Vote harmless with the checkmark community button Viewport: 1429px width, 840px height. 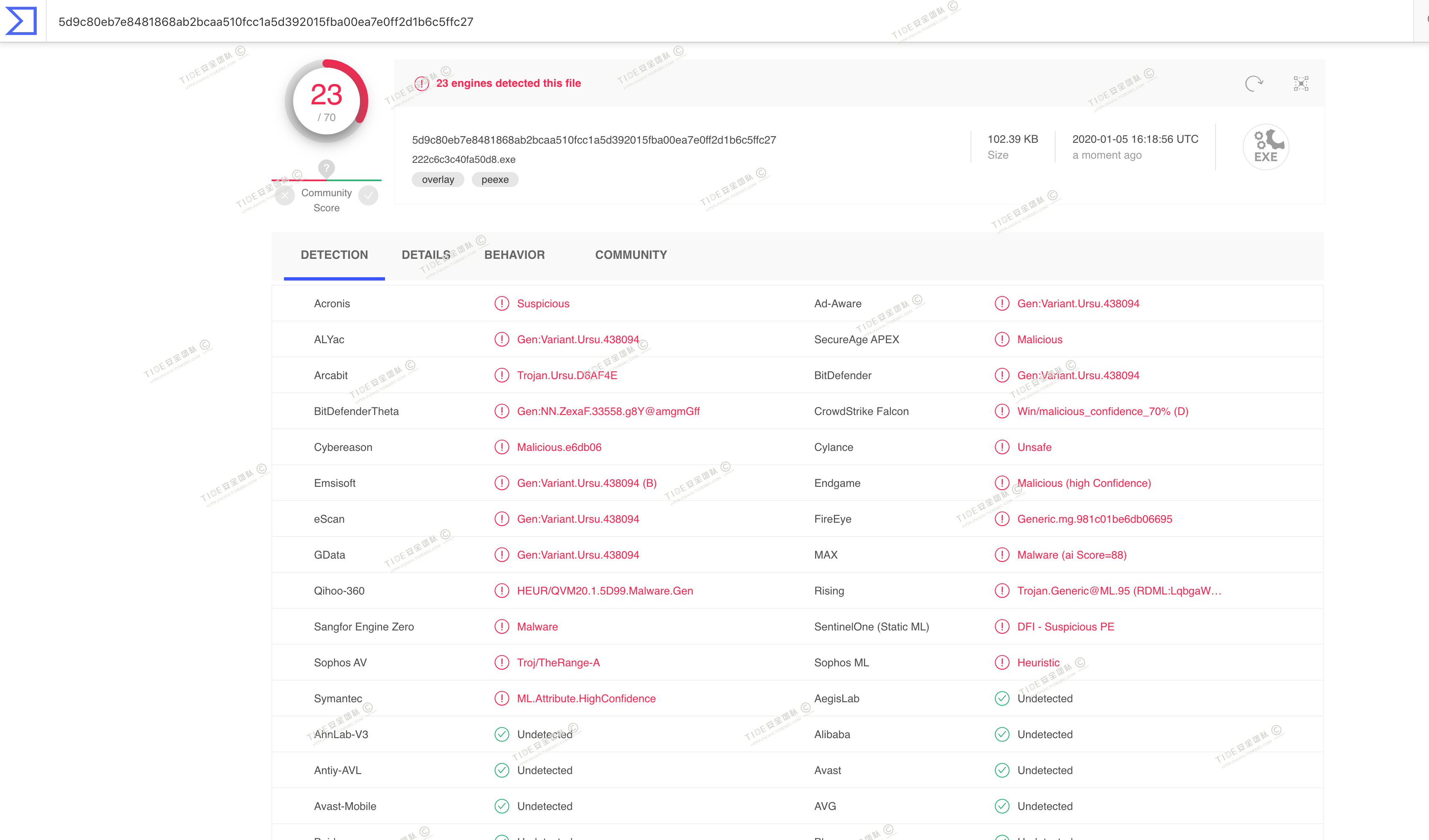pyautogui.click(x=368, y=195)
